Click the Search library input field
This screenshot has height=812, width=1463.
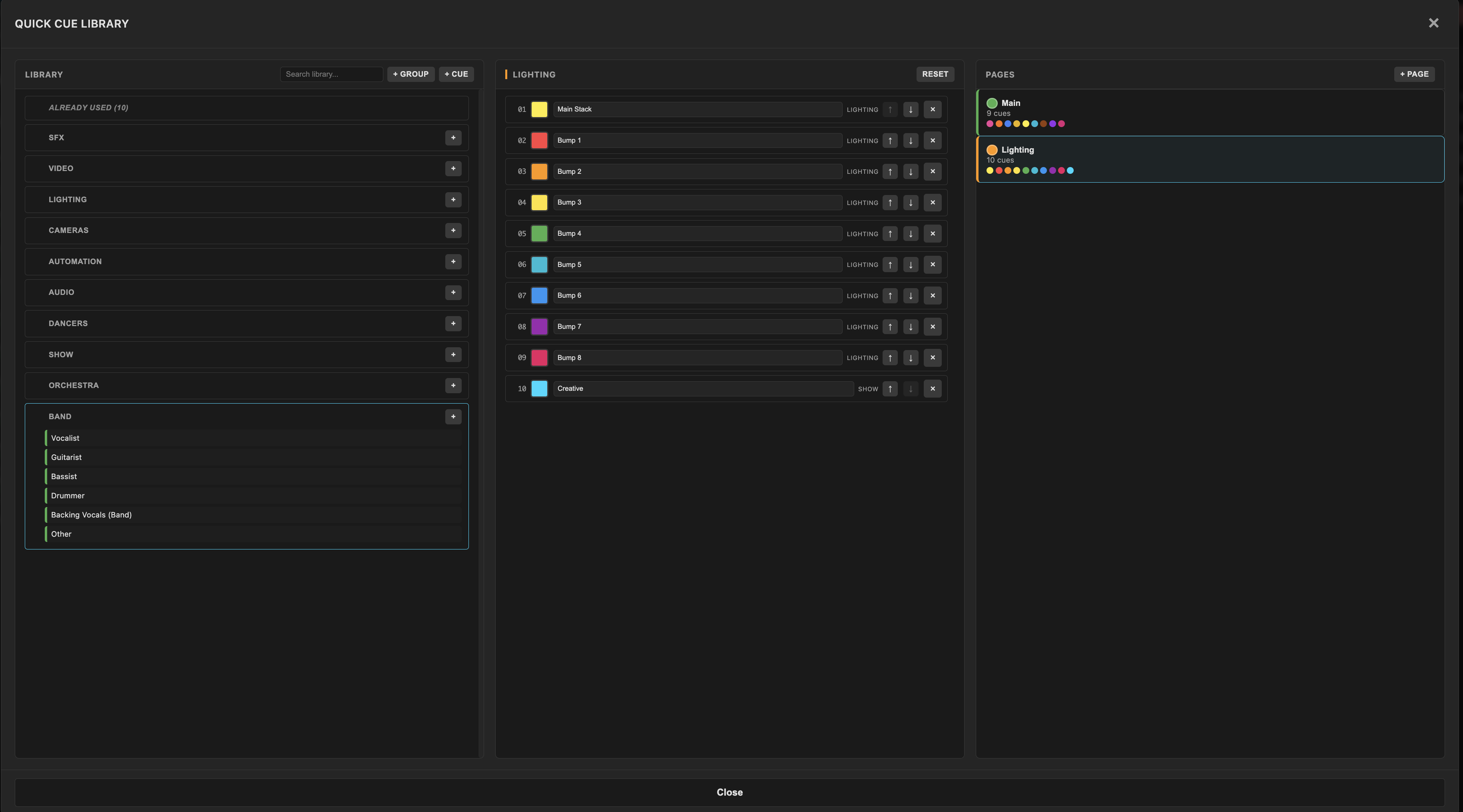pyautogui.click(x=331, y=74)
